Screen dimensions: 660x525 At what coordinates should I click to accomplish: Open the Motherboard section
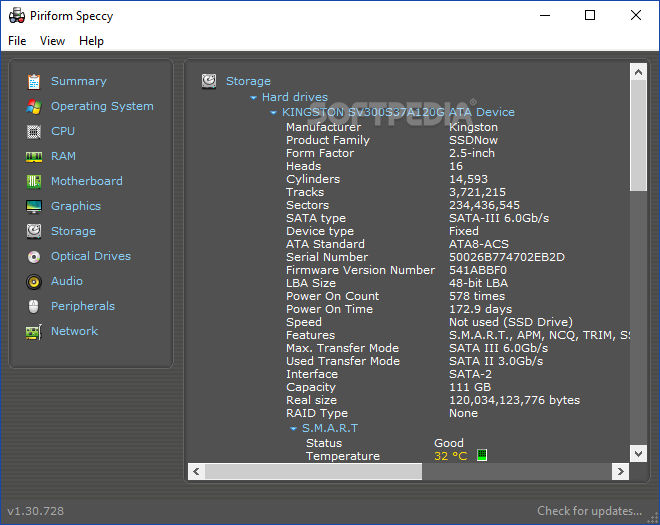pyautogui.click(x=87, y=181)
